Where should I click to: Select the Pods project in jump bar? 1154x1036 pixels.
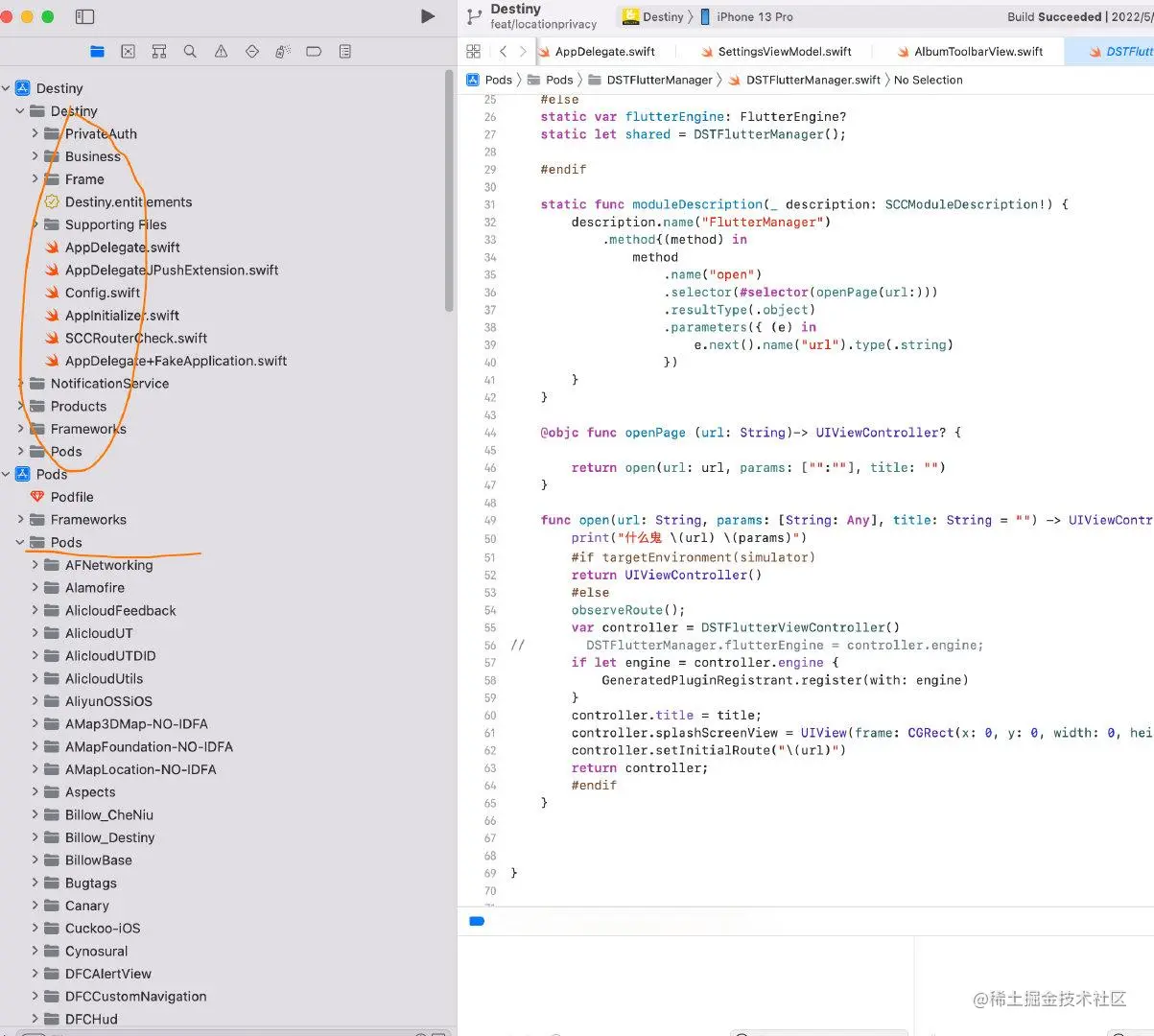tap(489, 80)
